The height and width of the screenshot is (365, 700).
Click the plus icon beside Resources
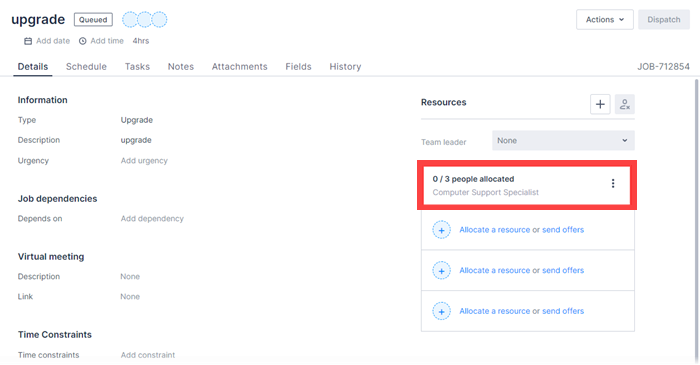pyautogui.click(x=600, y=104)
